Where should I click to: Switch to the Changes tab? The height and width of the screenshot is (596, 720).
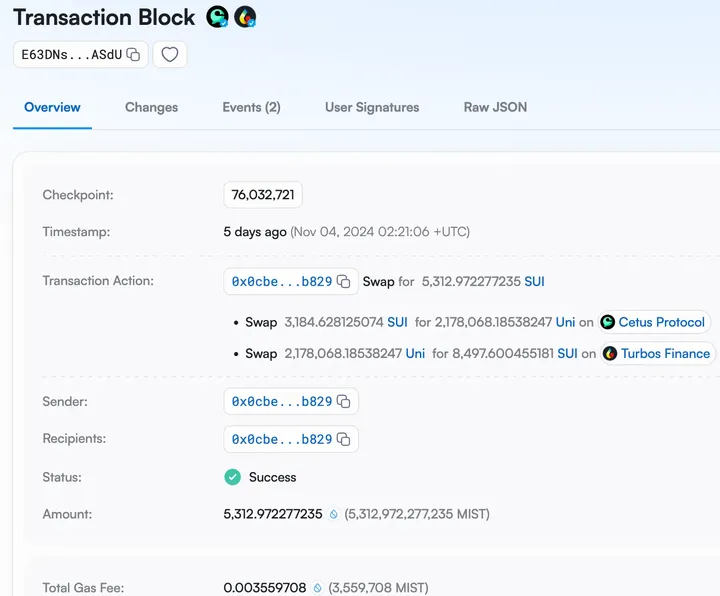click(151, 107)
